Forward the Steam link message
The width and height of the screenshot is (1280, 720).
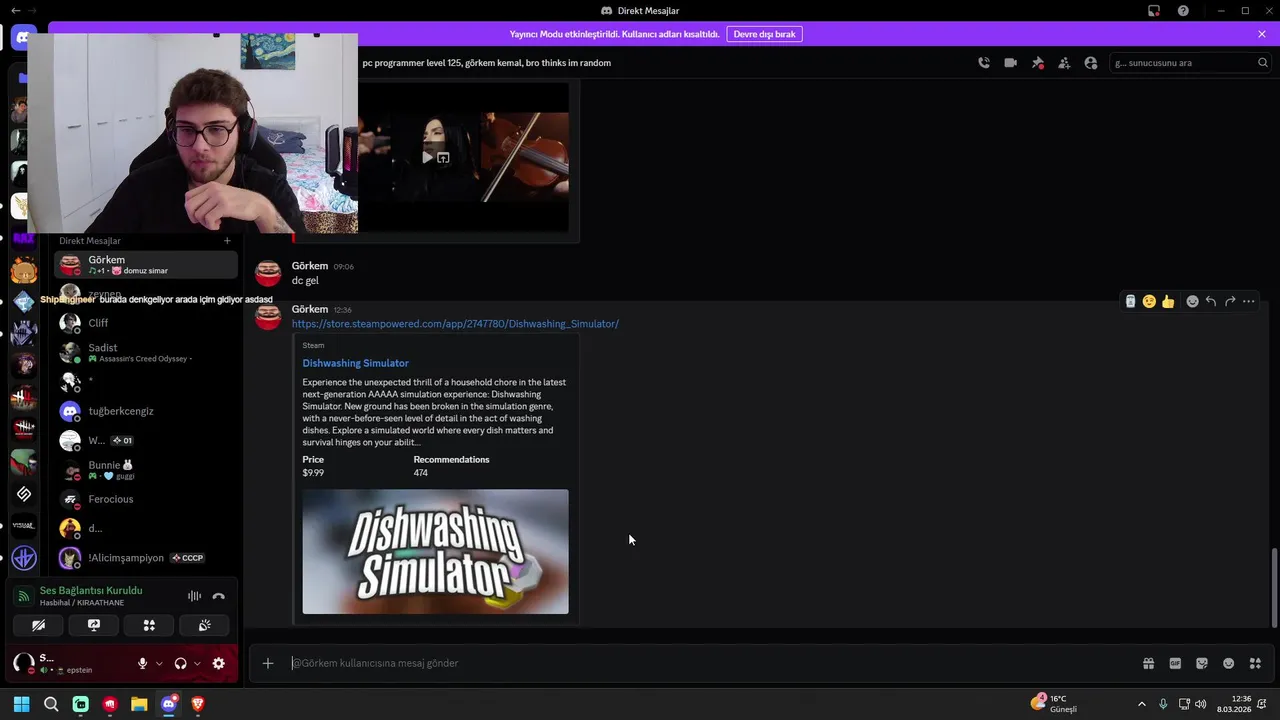[x=1230, y=301]
